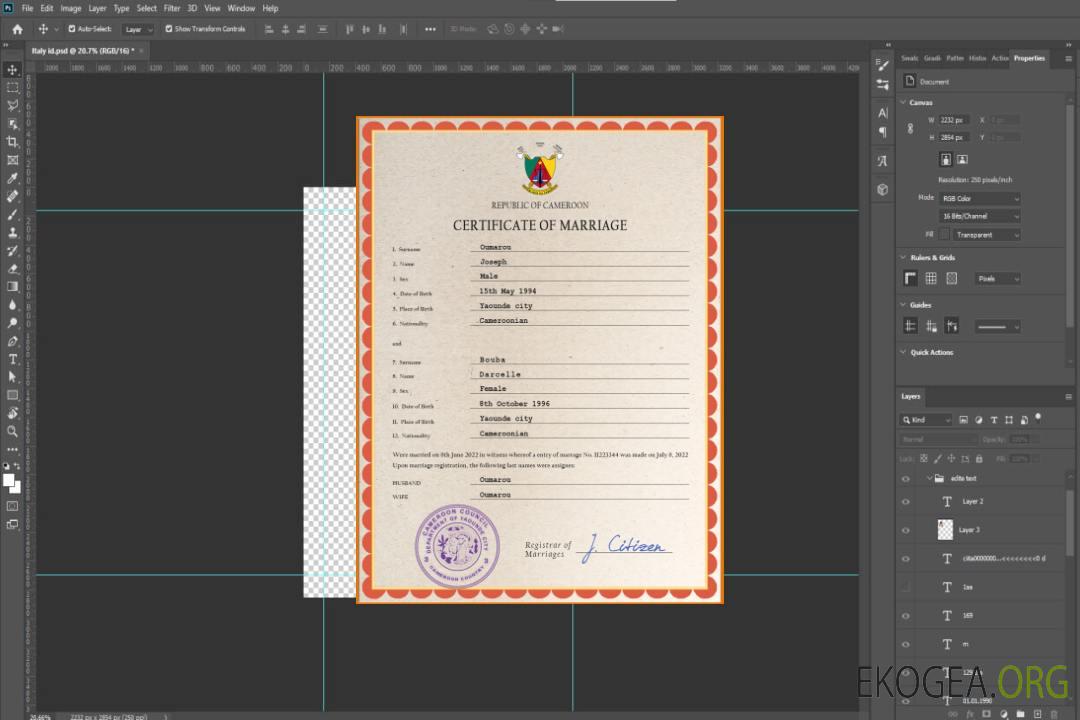Screen dimensions: 1080x720
Task: Open the Glyphs panel icon
Action: pos(883,161)
